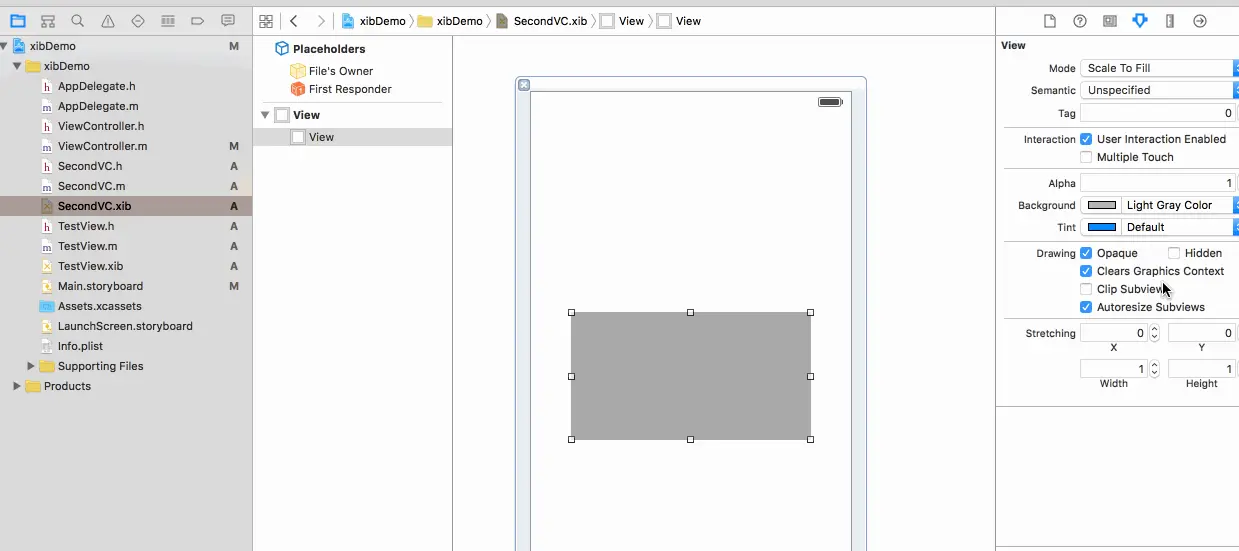Open the Tint Default dropdown
This screenshot has width=1239, height=551.
(x=1180, y=227)
